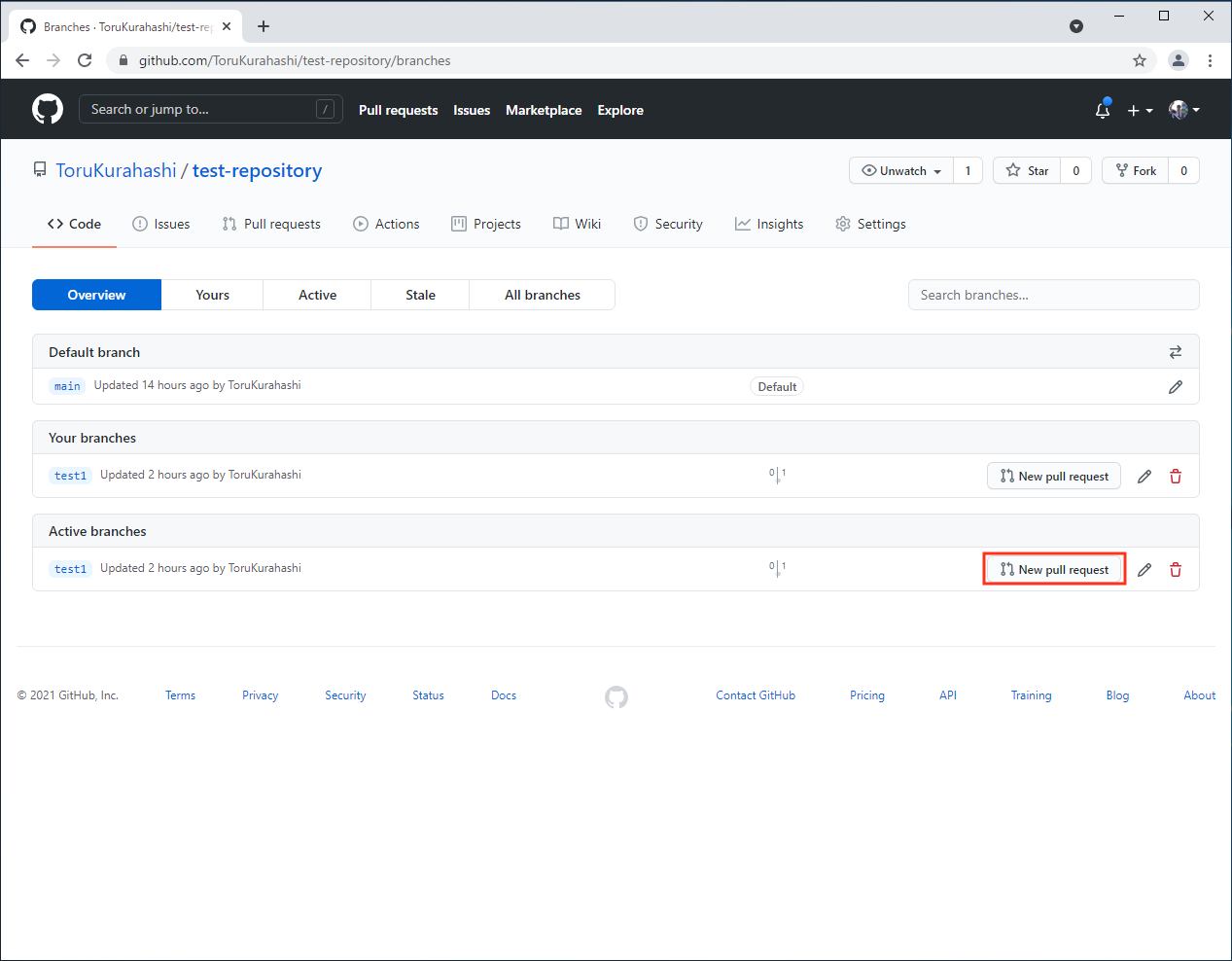Reload the page with browser refresh
Image resolution: width=1232 pixels, height=961 pixels.
85,60
